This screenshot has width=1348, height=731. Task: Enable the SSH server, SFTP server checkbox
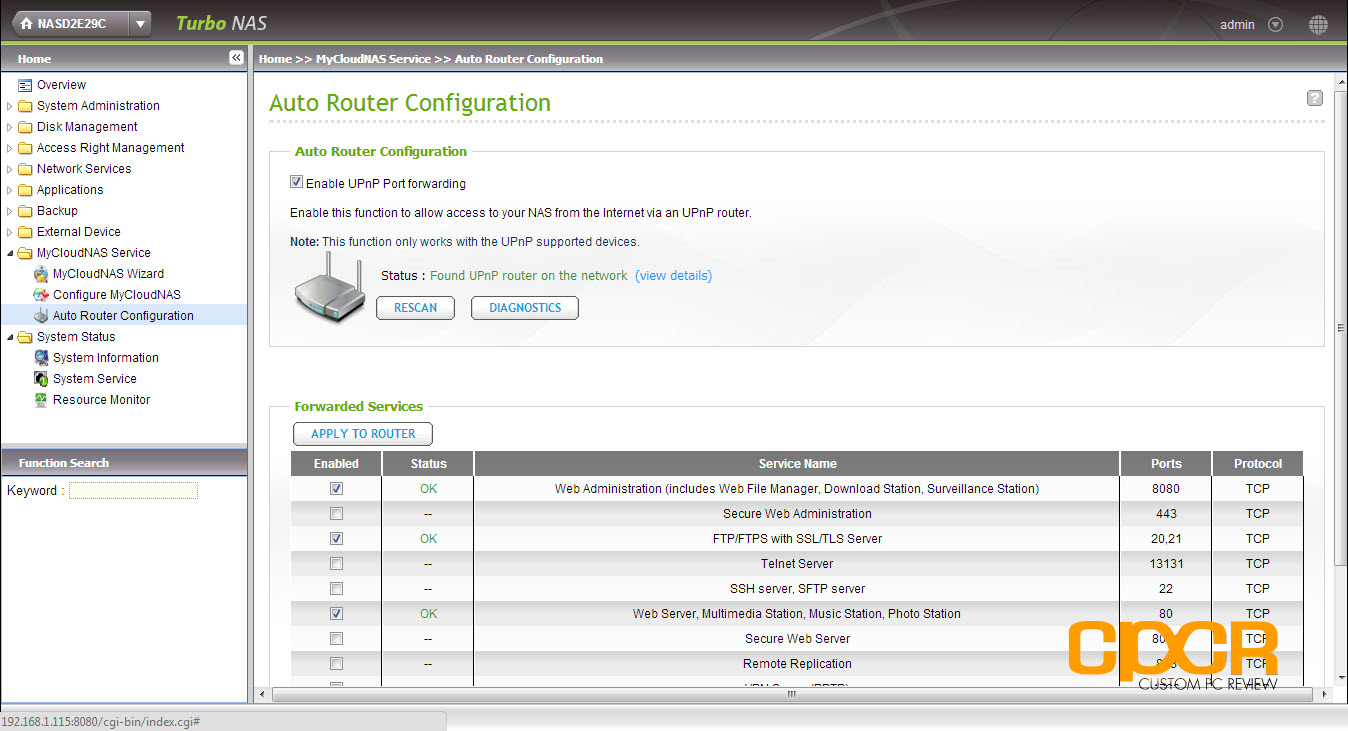tap(336, 589)
